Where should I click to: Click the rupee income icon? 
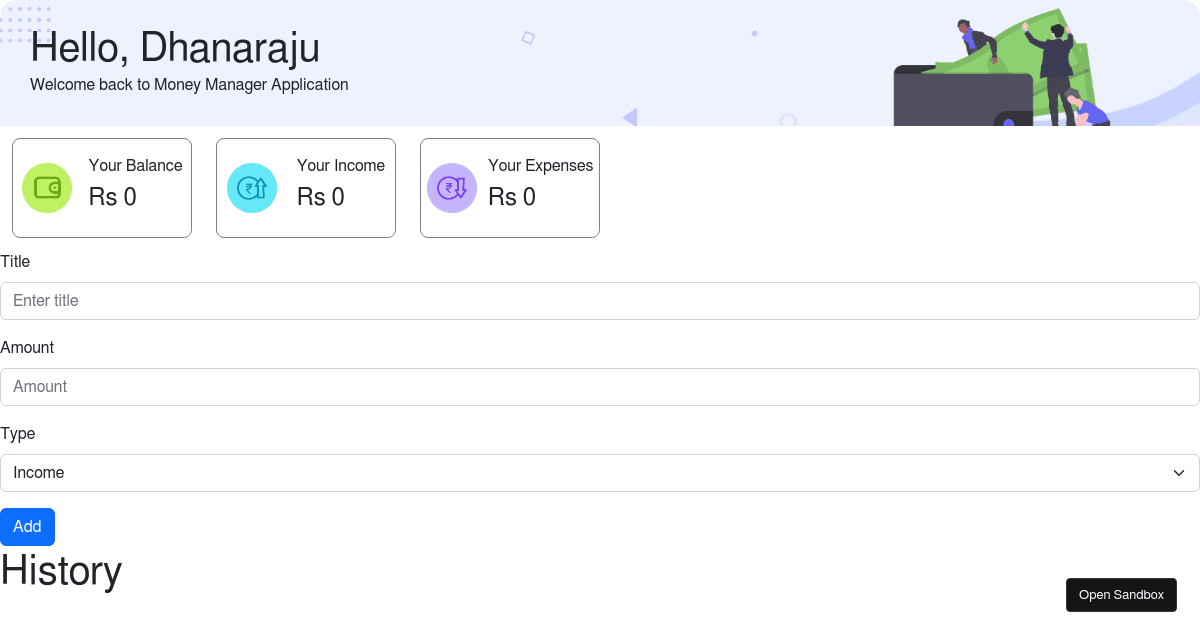tap(252, 188)
